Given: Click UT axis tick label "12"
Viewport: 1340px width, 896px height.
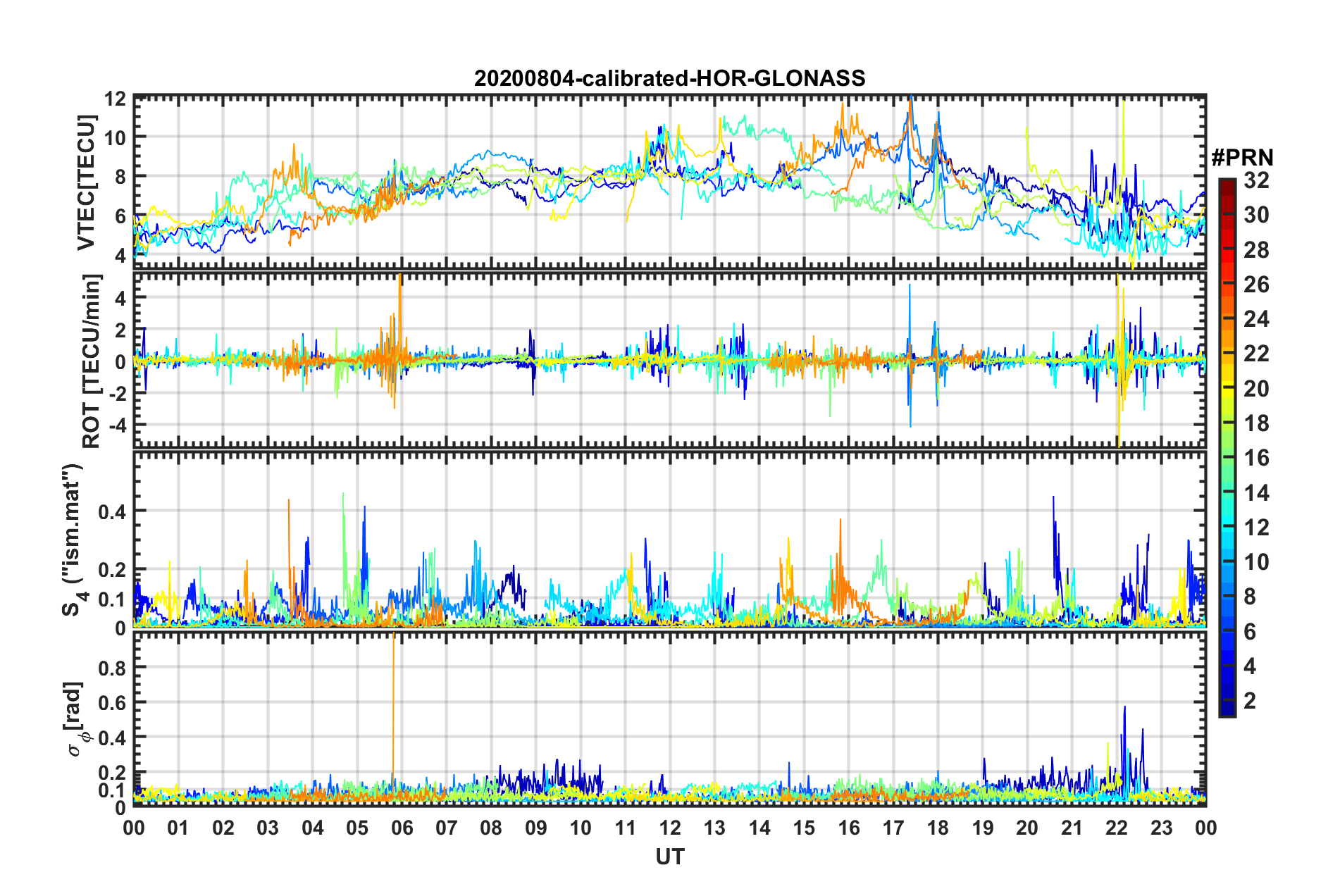Looking at the screenshot, I should 670,828.
